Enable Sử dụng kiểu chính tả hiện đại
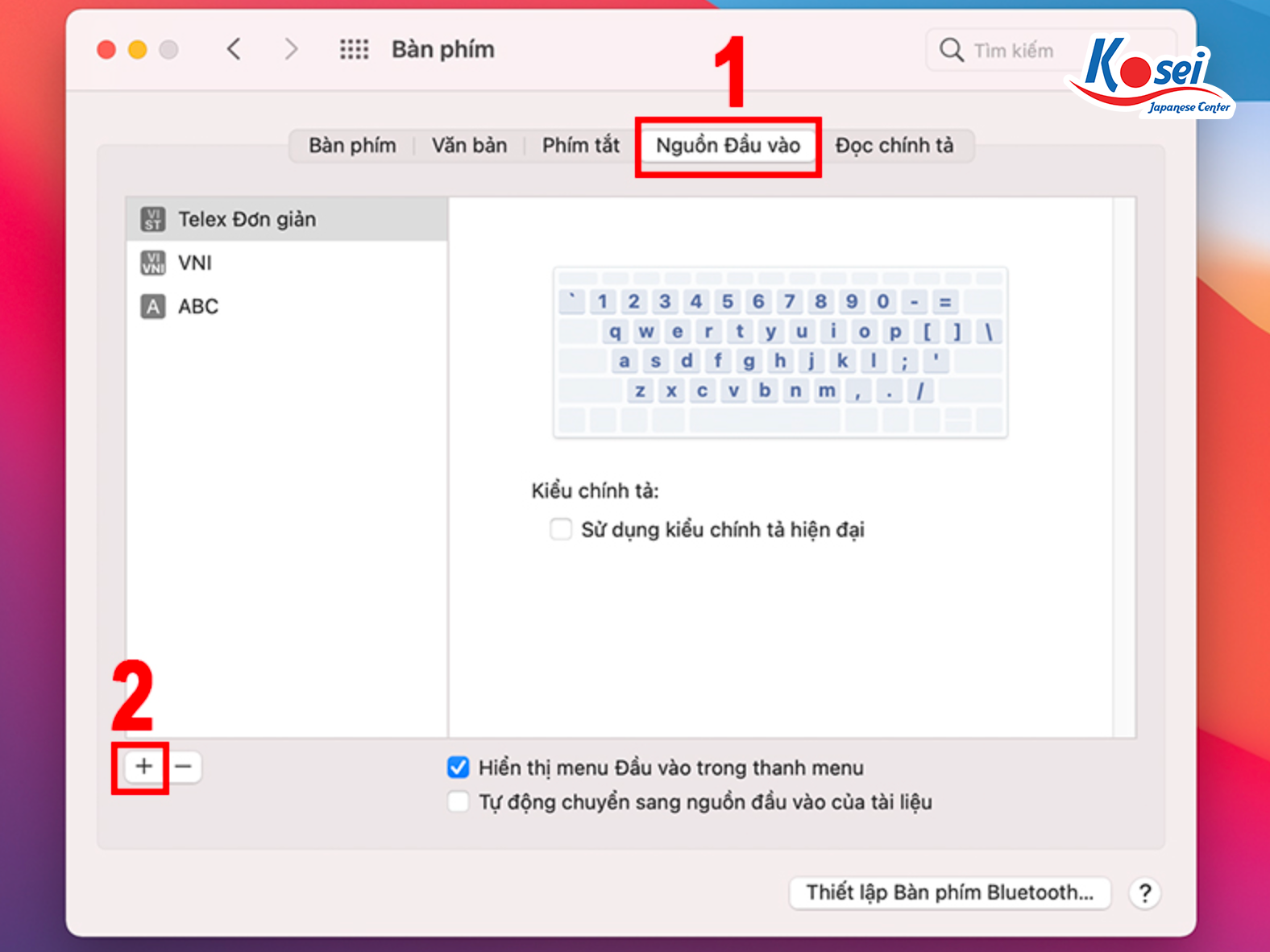Screen dimensions: 1270x952 [560, 529]
